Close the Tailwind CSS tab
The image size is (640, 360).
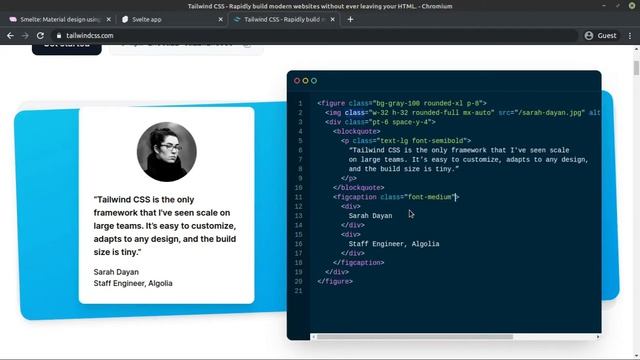333,19
